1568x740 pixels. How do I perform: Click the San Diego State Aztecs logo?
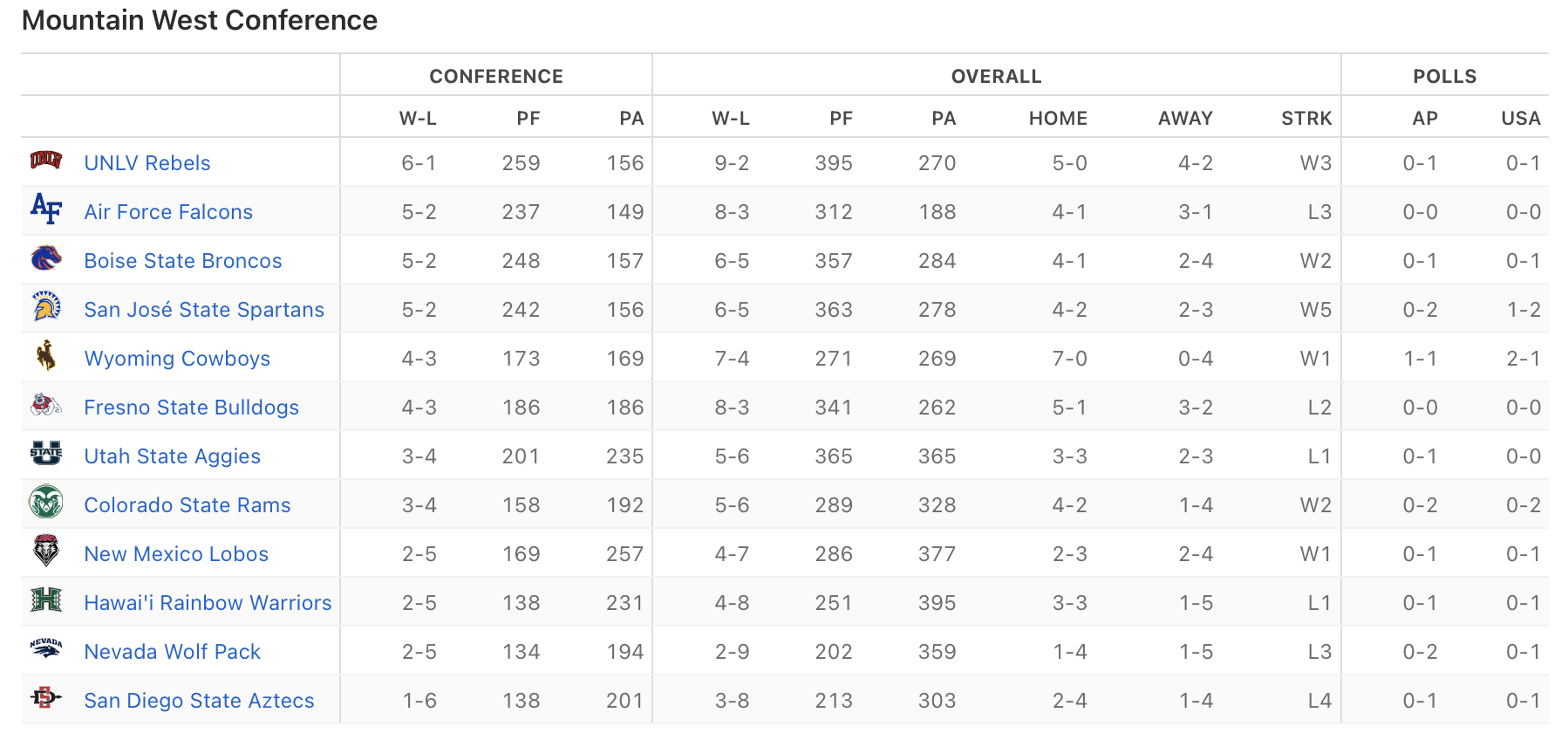tap(46, 697)
